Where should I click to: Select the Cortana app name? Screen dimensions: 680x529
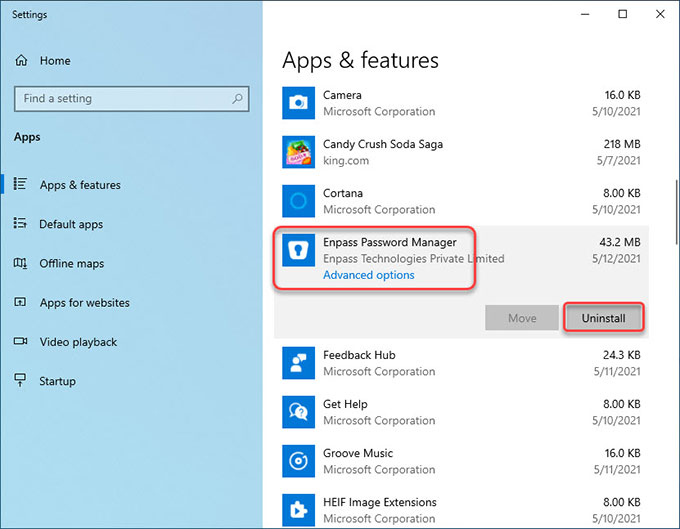click(343, 193)
